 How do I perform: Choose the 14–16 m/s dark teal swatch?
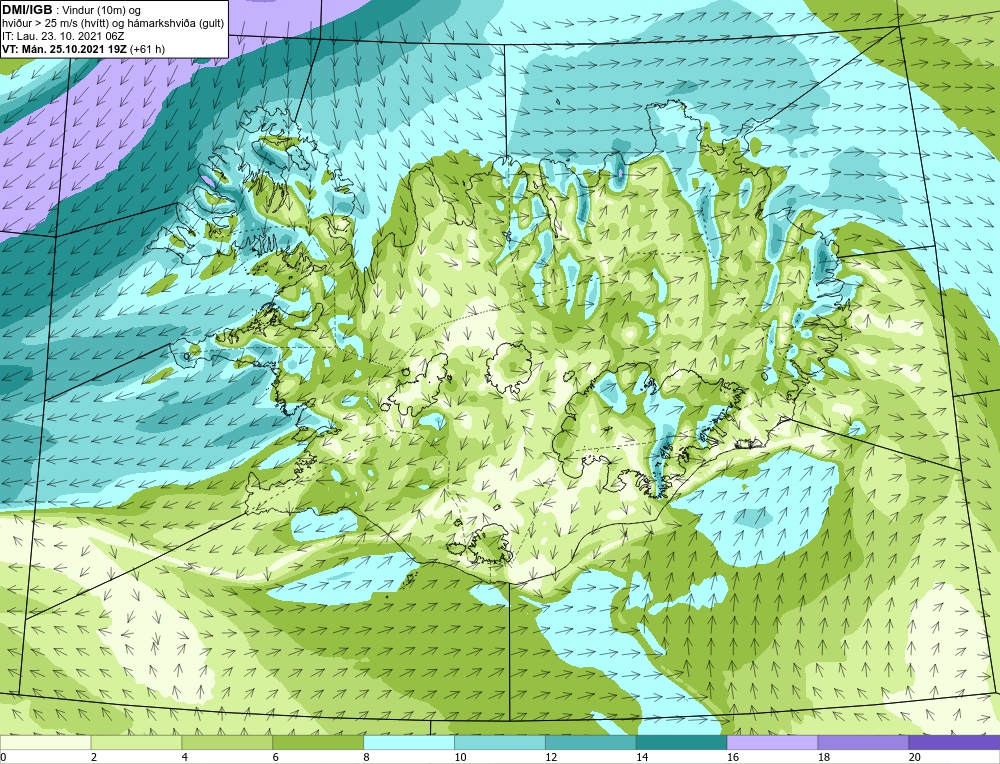coord(681,742)
